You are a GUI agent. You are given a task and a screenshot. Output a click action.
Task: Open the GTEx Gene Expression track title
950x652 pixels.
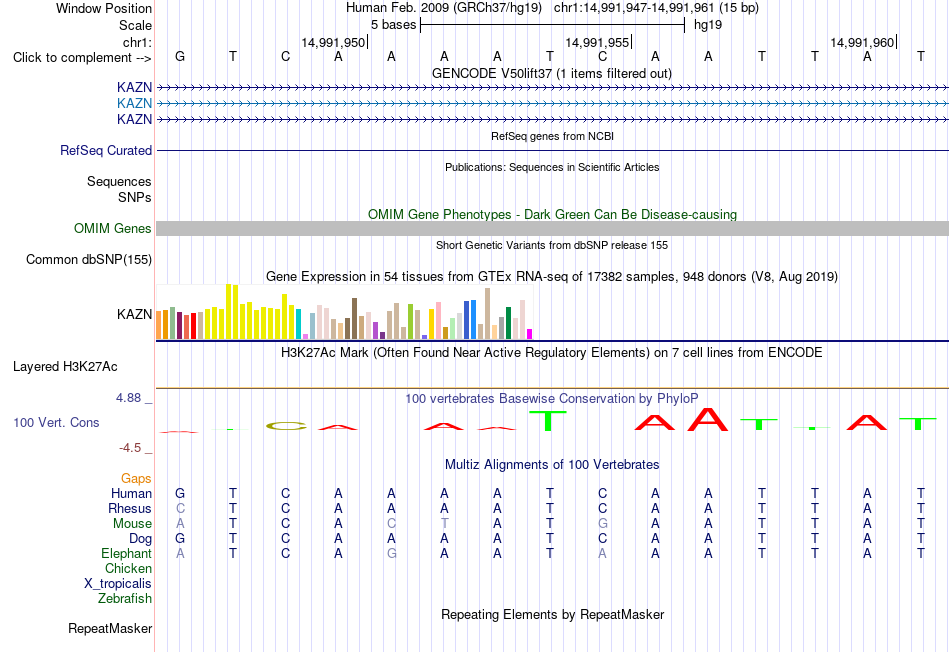click(x=552, y=277)
